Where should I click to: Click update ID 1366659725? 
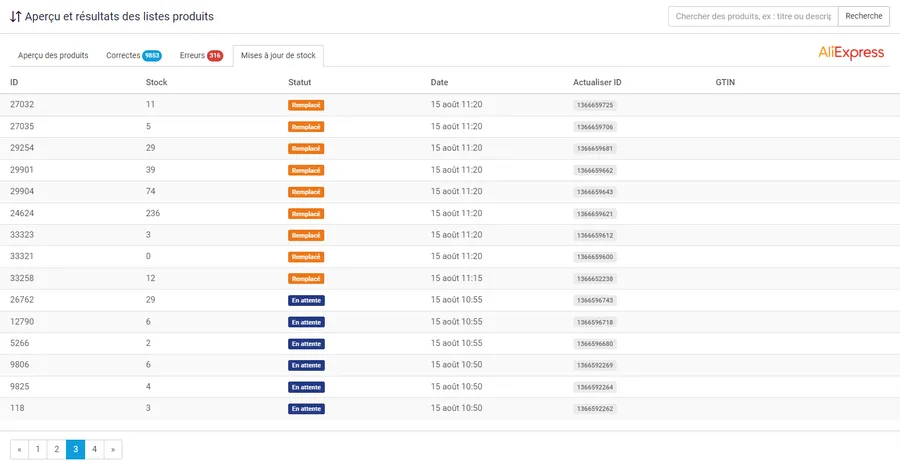595,105
